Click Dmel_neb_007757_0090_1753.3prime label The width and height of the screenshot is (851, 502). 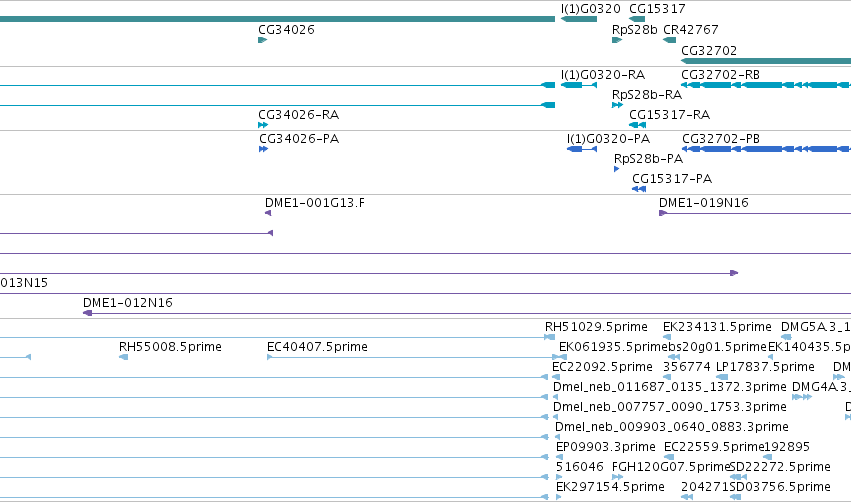(x=669, y=406)
